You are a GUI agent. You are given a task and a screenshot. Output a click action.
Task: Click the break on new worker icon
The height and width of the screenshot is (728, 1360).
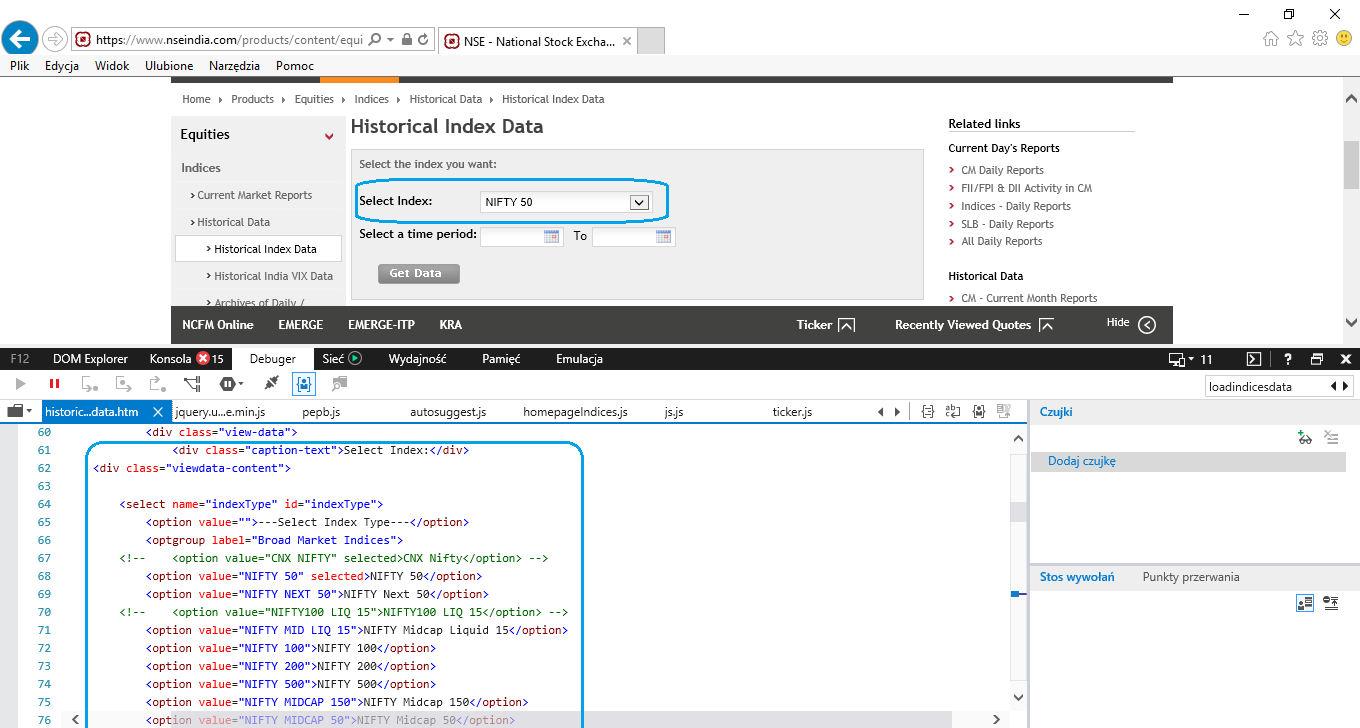[x=193, y=384]
